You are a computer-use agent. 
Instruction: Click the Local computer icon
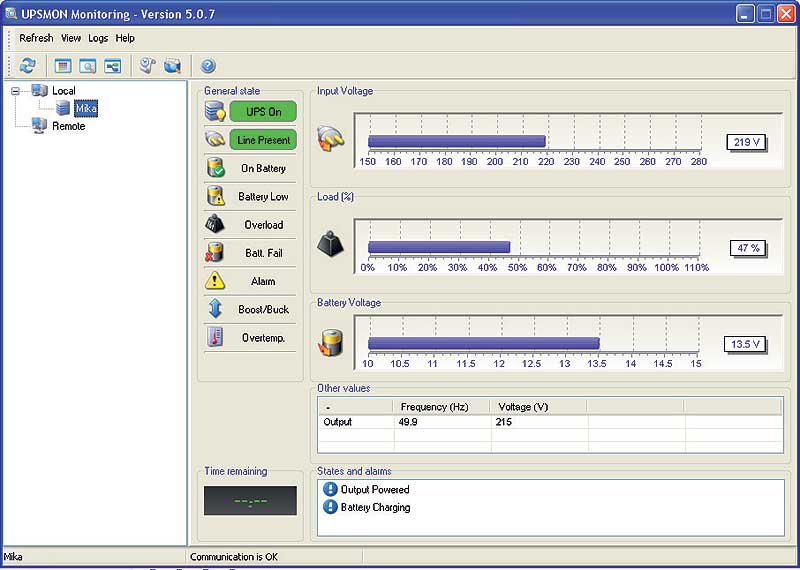39,91
